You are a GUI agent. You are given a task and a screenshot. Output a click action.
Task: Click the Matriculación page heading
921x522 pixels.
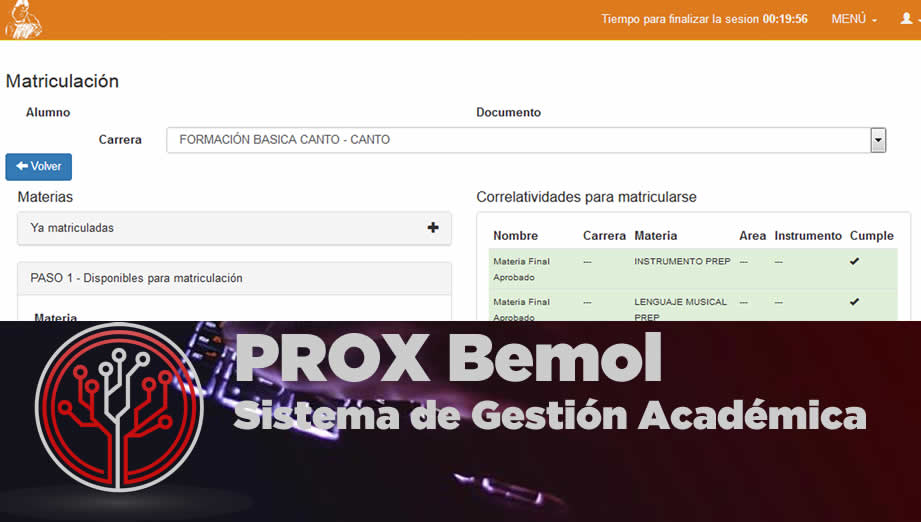pyautogui.click(x=62, y=81)
